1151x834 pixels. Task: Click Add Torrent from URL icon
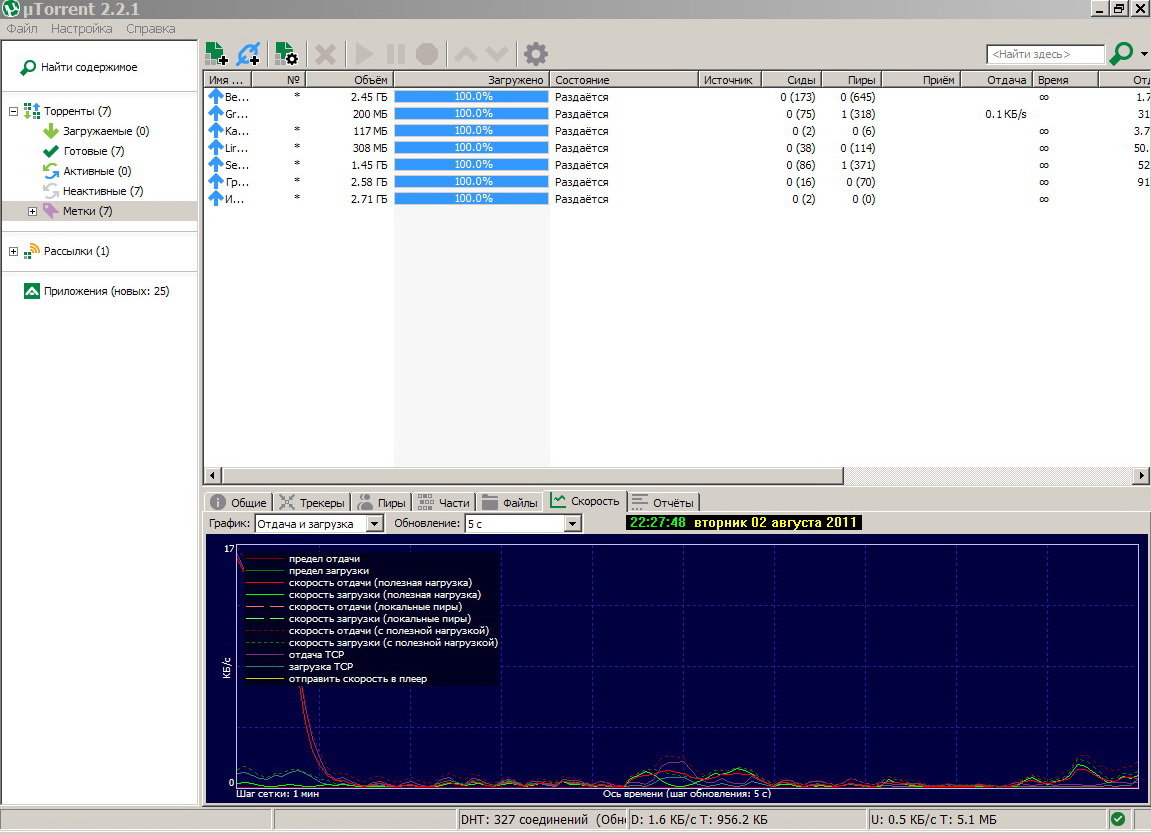pyautogui.click(x=249, y=54)
